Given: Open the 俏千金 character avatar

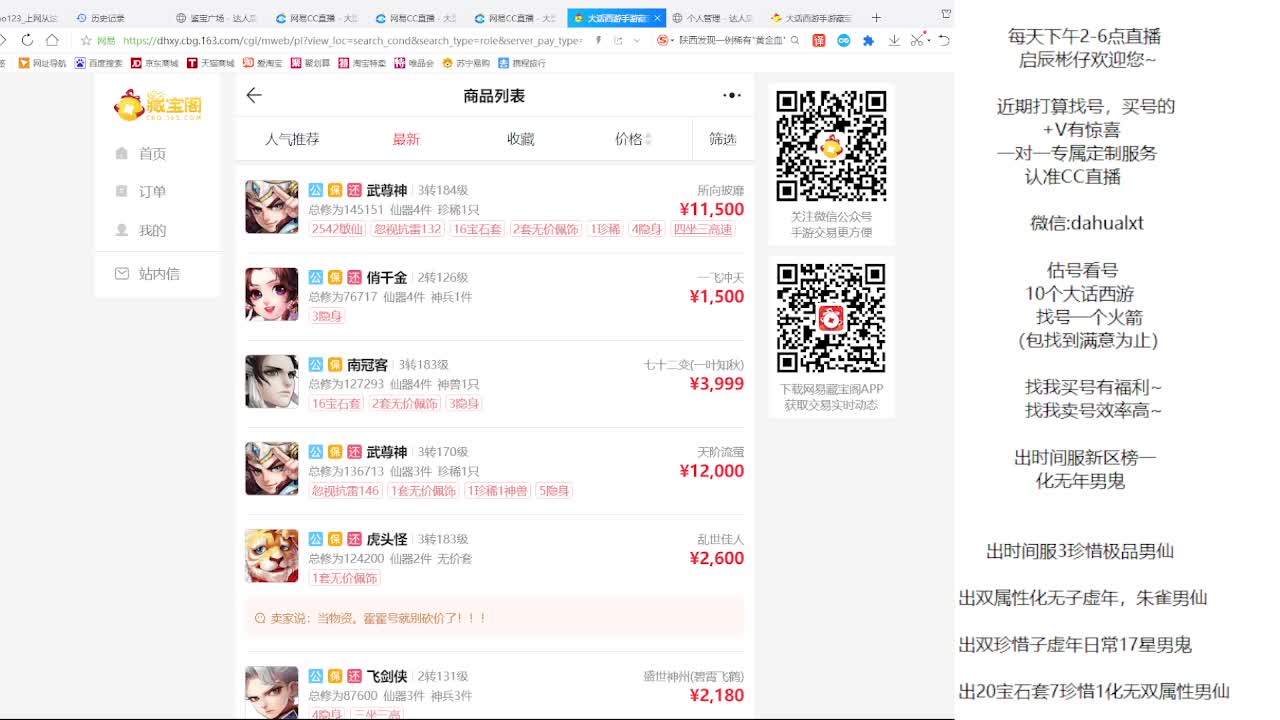Looking at the screenshot, I should pyautogui.click(x=272, y=294).
